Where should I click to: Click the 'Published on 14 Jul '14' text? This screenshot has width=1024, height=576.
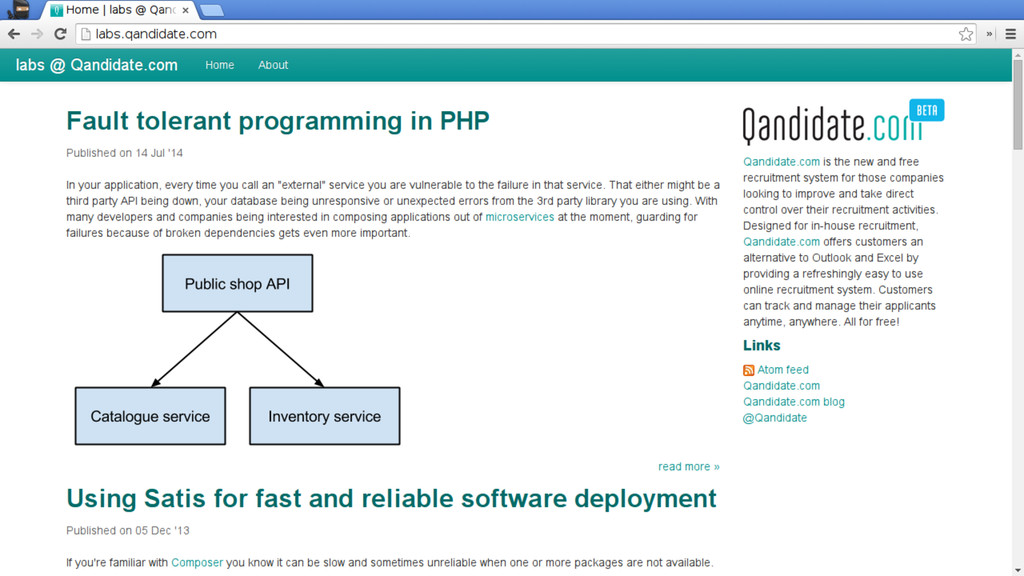[x=124, y=153]
